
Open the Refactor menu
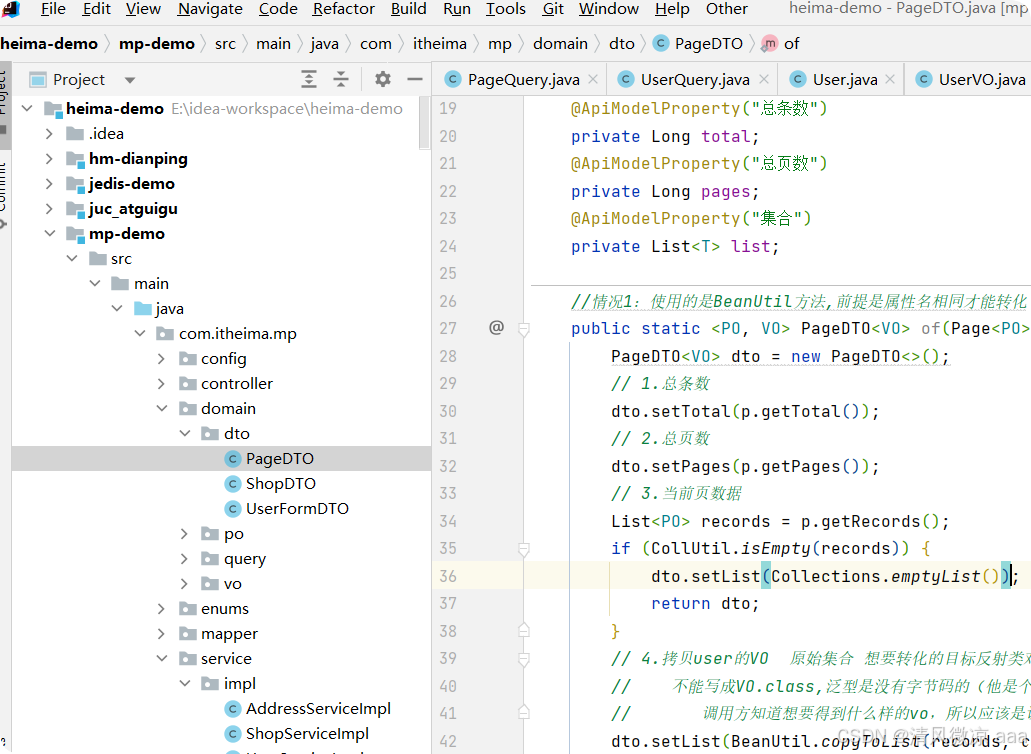pyautogui.click(x=343, y=9)
